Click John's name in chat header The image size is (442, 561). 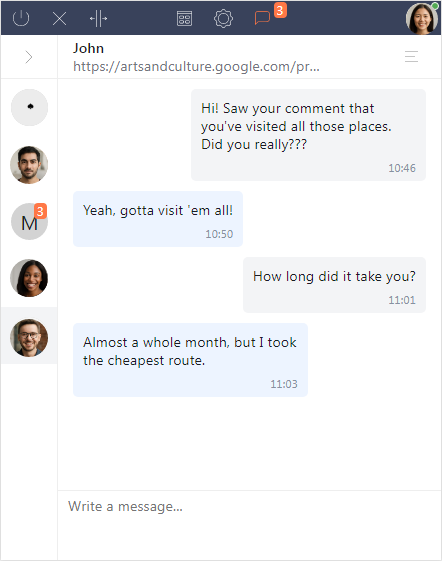tap(88, 48)
